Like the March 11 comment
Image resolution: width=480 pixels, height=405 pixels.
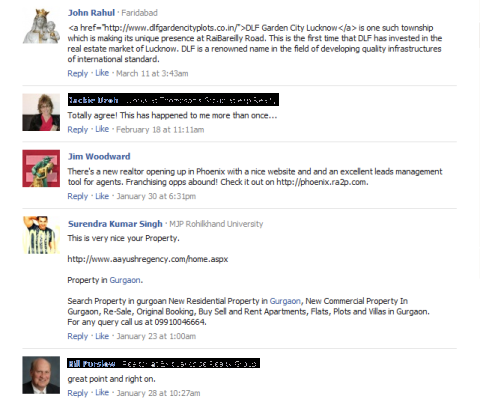click(x=102, y=73)
